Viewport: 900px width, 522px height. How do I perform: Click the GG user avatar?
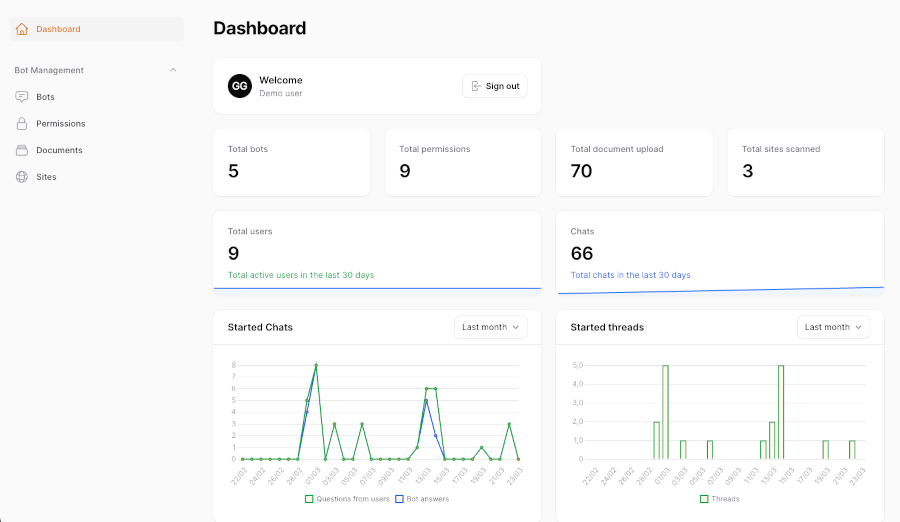[240, 86]
